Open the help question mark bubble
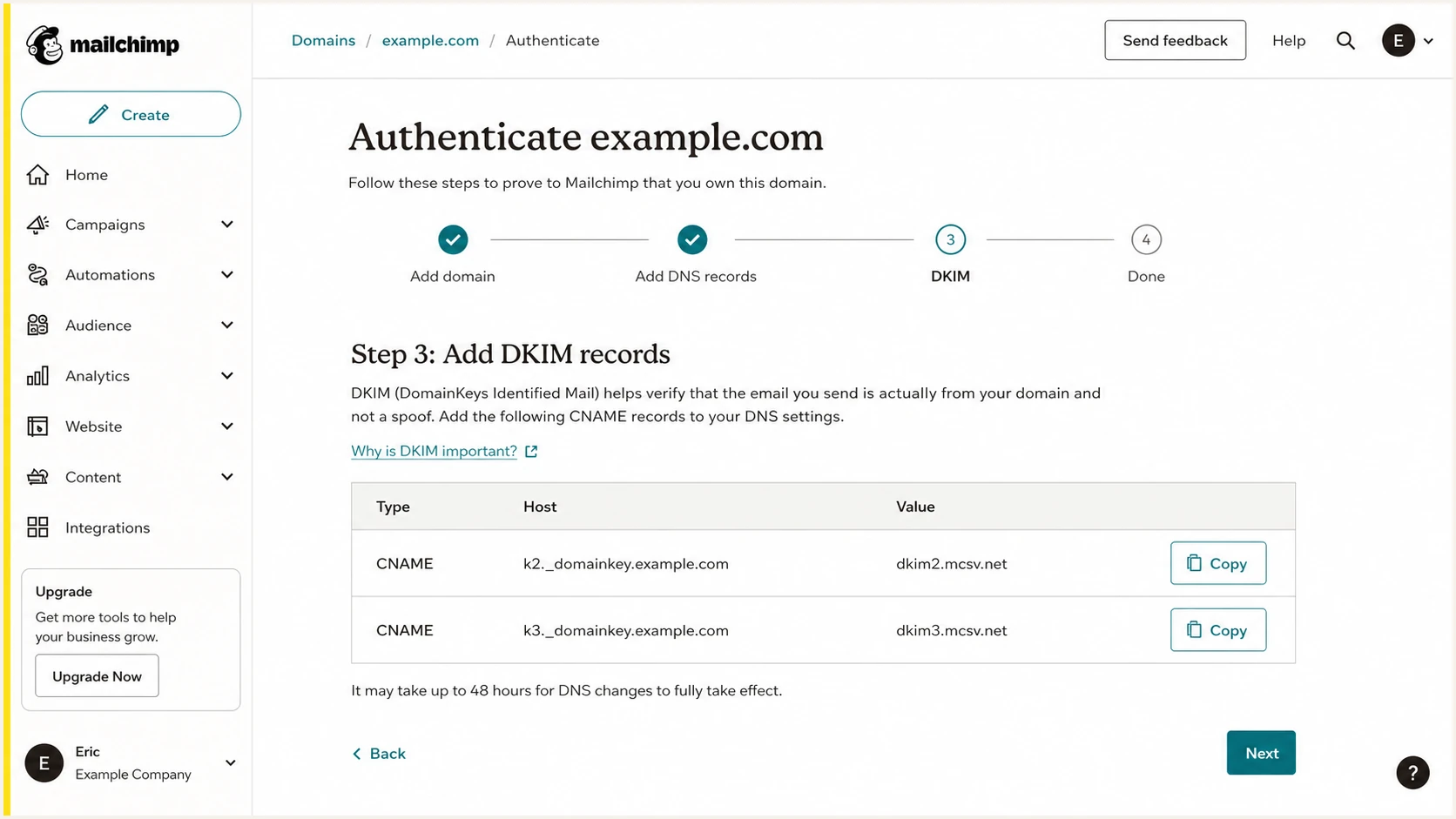The height and width of the screenshot is (819, 1456). point(1412,773)
